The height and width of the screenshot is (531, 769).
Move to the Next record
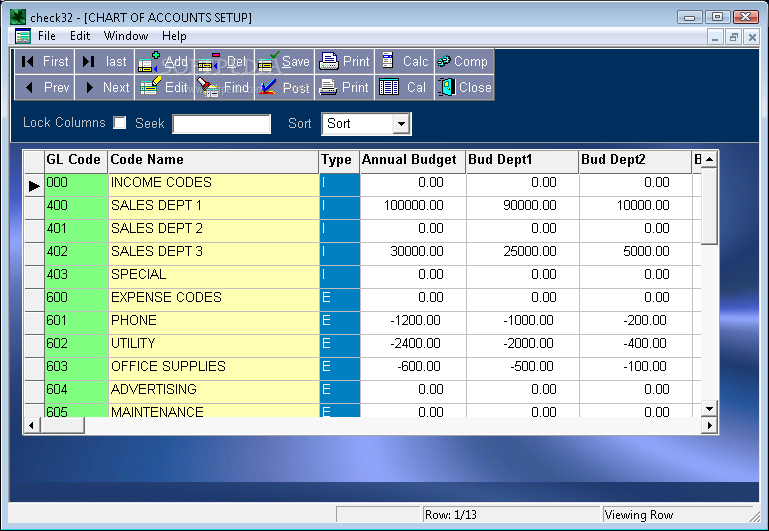tap(104, 88)
